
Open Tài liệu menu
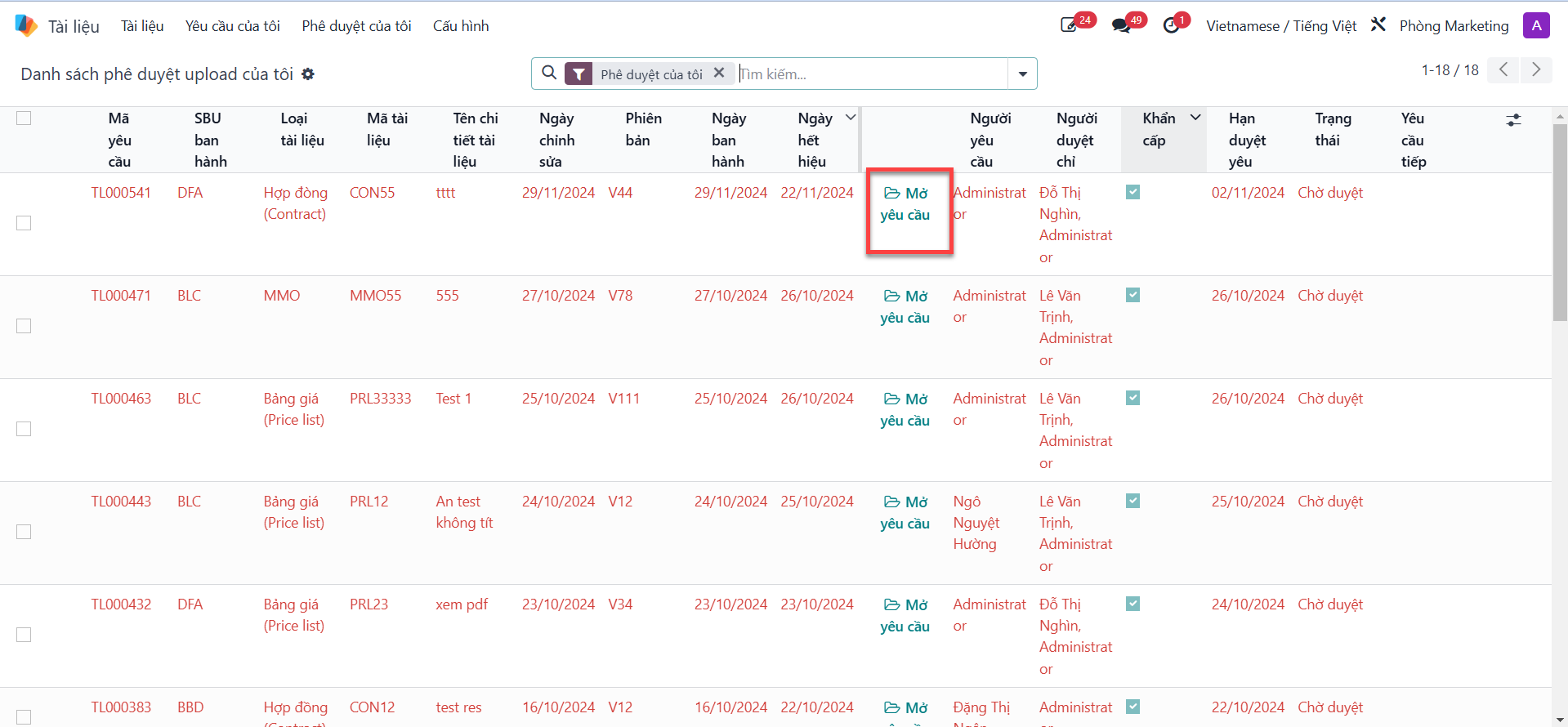[142, 25]
